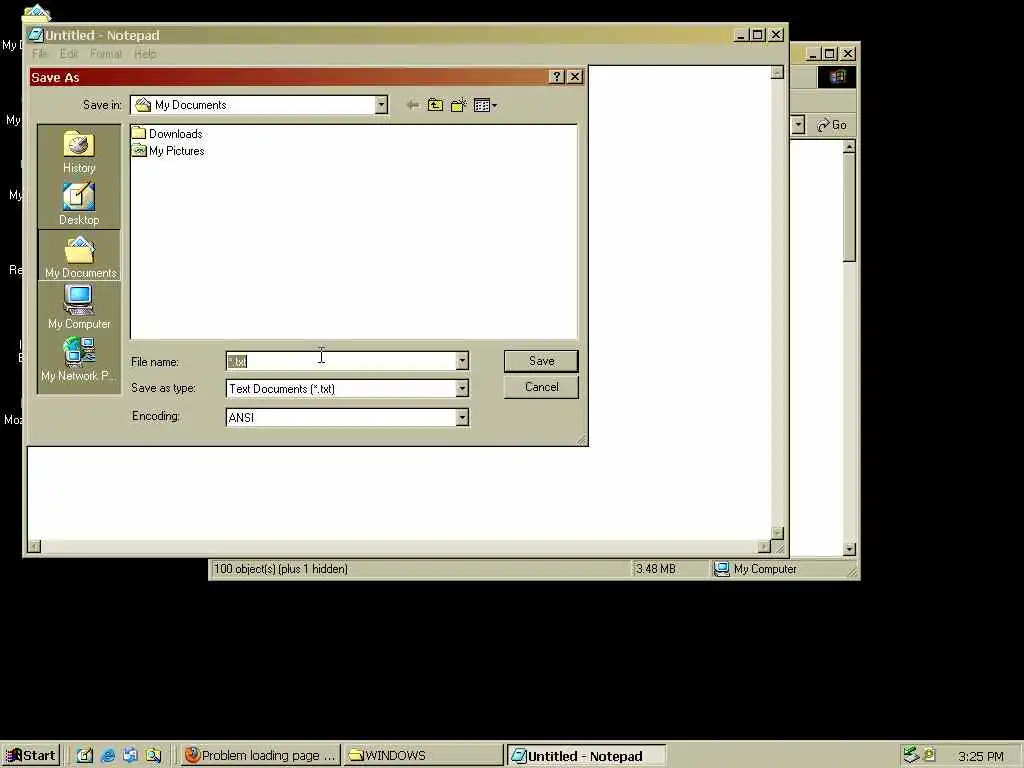Go back to the last folder visited
The image size is (1024, 768).
pos(412,105)
